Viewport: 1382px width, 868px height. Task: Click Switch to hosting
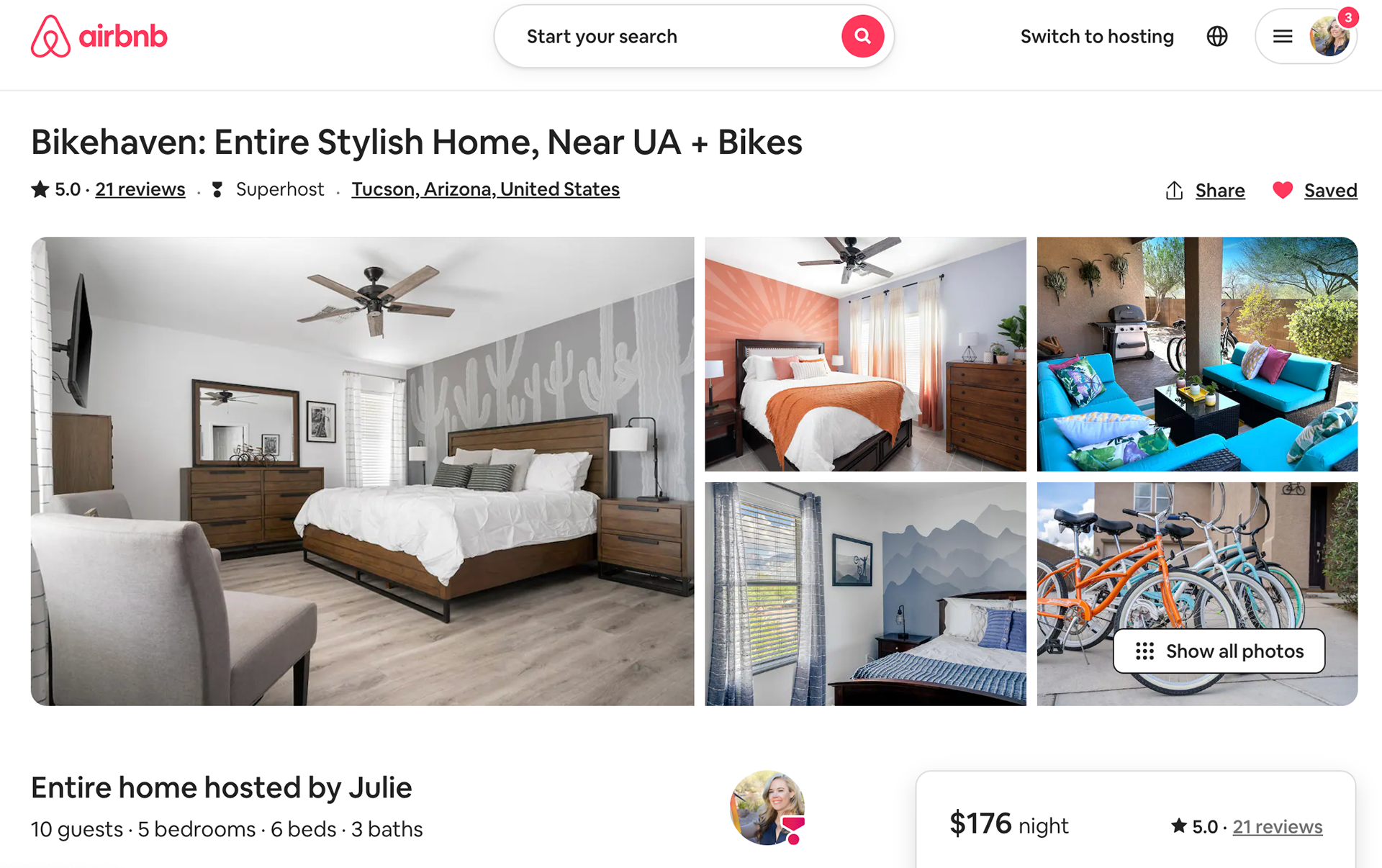(1097, 36)
